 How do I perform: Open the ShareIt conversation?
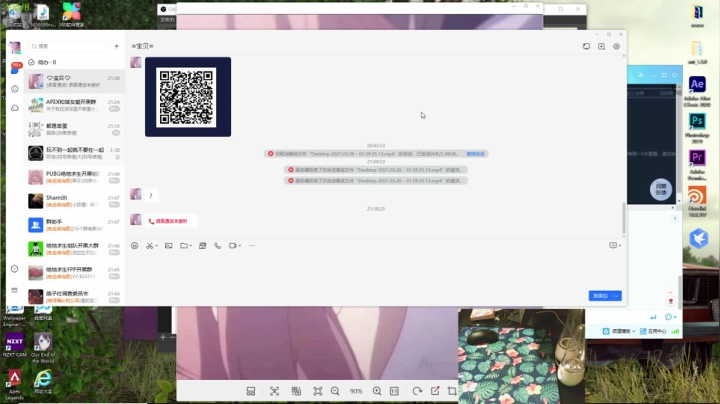[74, 201]
